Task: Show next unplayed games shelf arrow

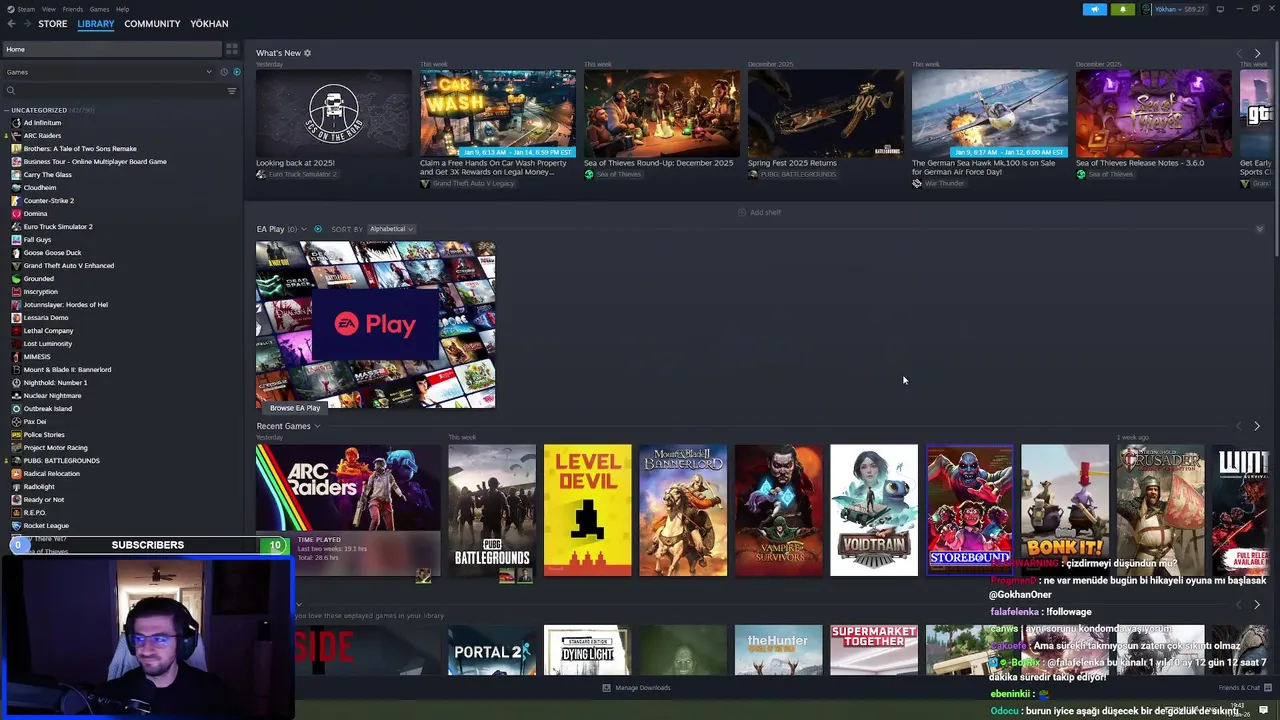Action: [x=1257, y=605]
